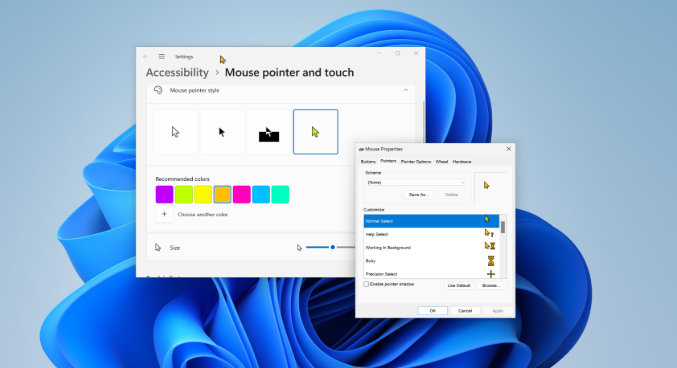Go back using the Settings back arrow

click(x=146, y=57)
